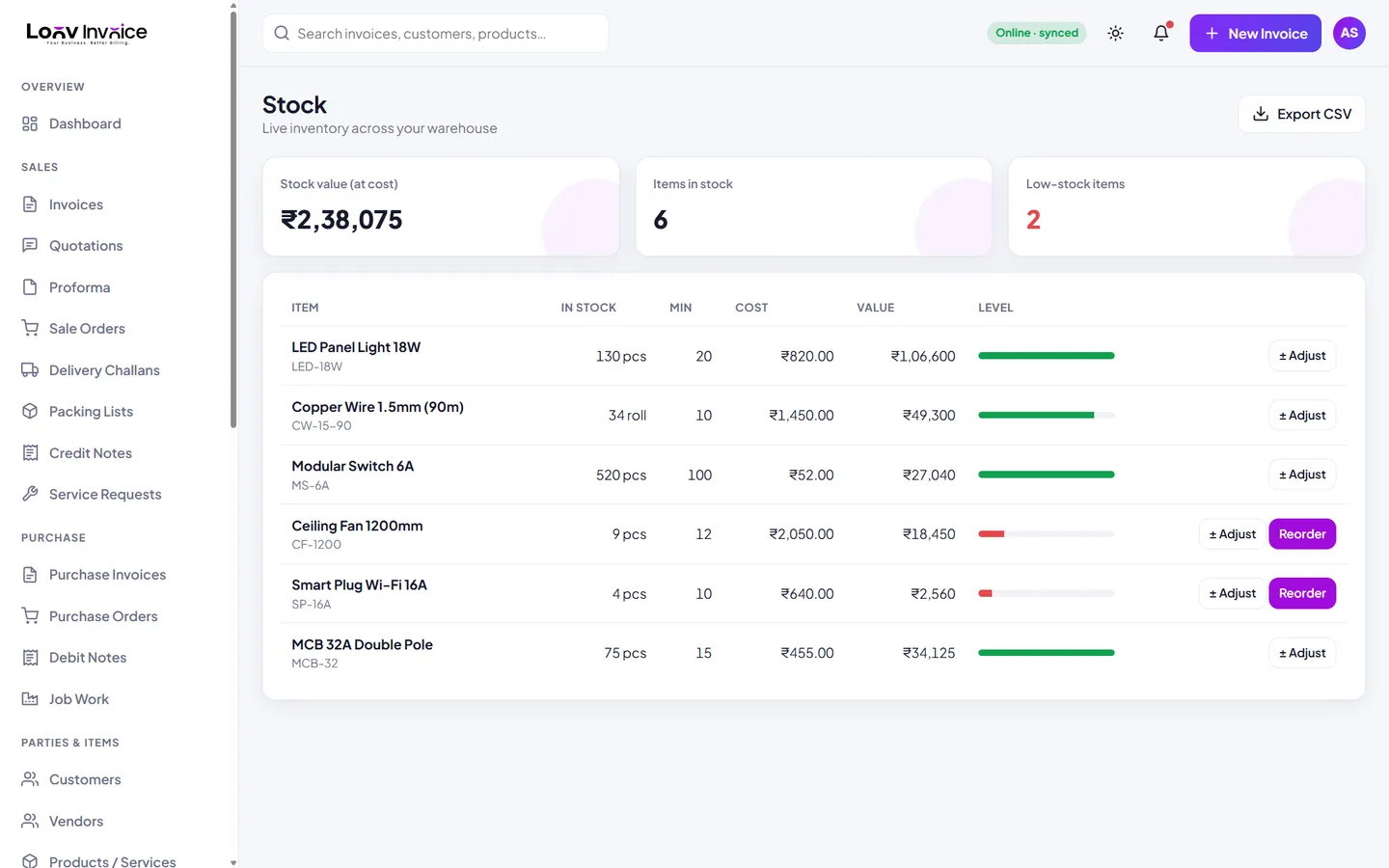
Task: Click the New Invoice button
Action: click(1255, 33)
